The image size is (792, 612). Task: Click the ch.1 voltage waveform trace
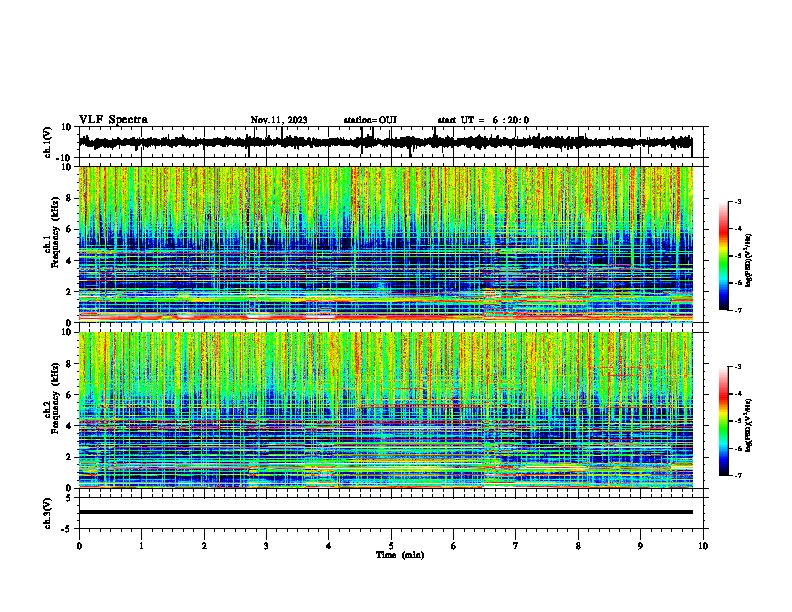pos(385,142)
